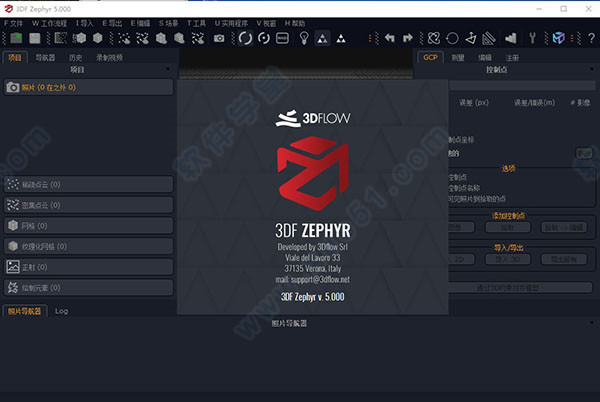Click the triangle with upward arrow icon
This screenshot has width=600, height=402.
pos(471,38)
